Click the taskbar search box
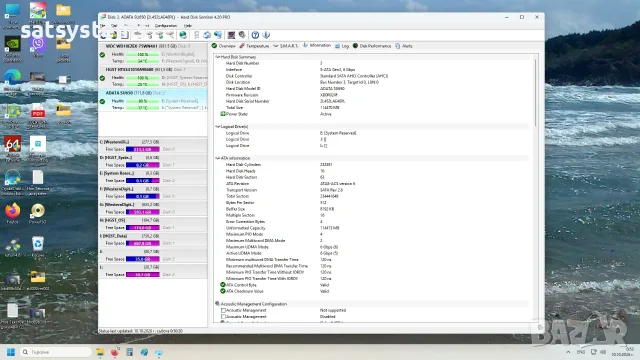640x360 pixels. point(56,352)
